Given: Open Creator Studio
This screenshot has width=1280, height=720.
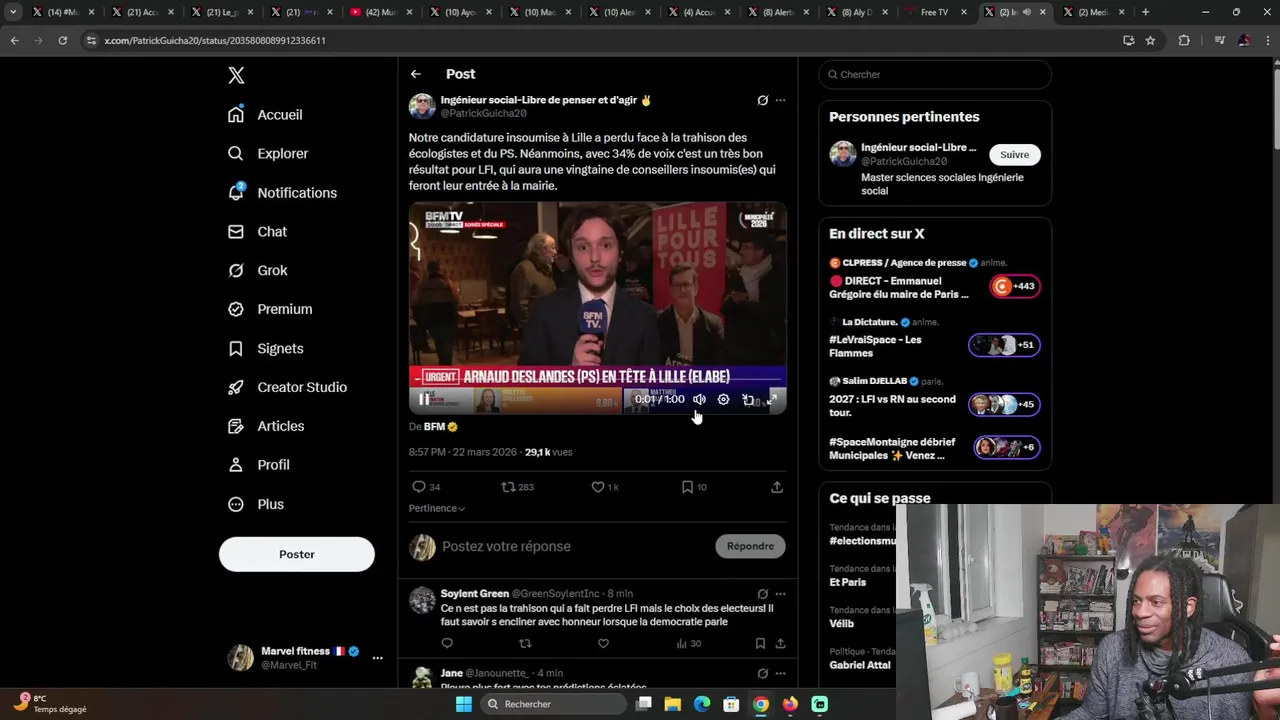Looking at the screenshot, I should tap(287, 388).
